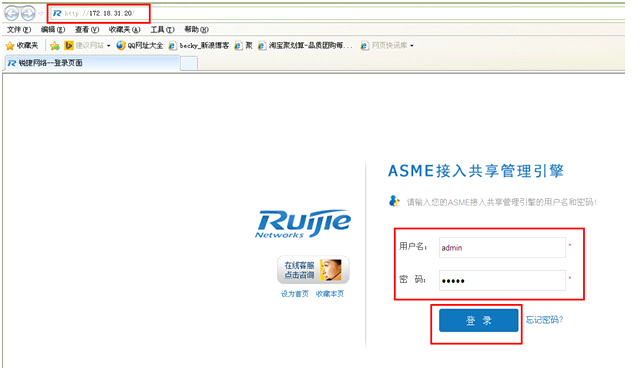This screenshot has width=641, height=368.
Task: Open the 收藏夹 menu in the menu bar
Action: pos(124,29)
